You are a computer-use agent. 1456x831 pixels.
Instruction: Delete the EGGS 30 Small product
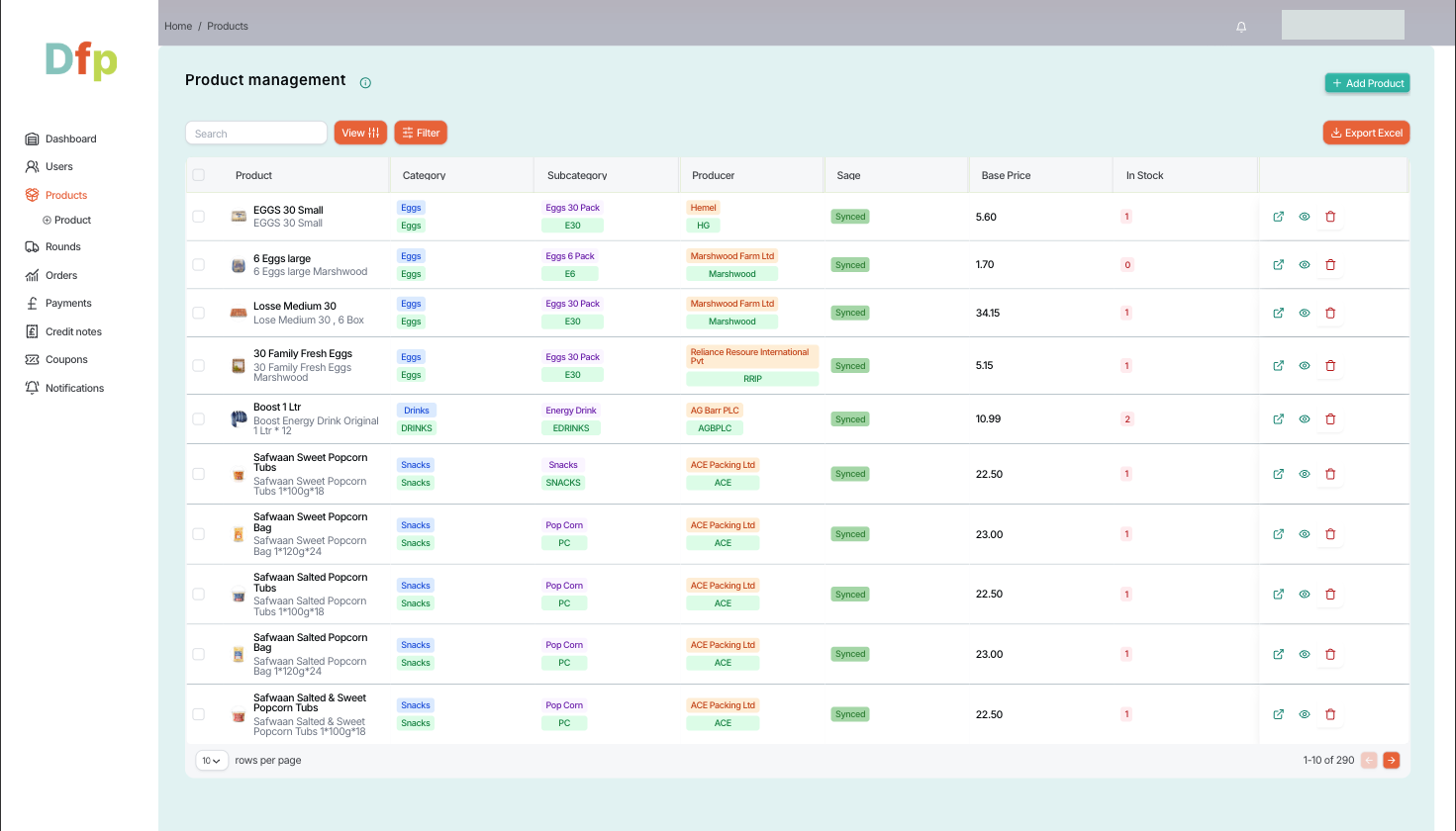[x=1330, y=217]
